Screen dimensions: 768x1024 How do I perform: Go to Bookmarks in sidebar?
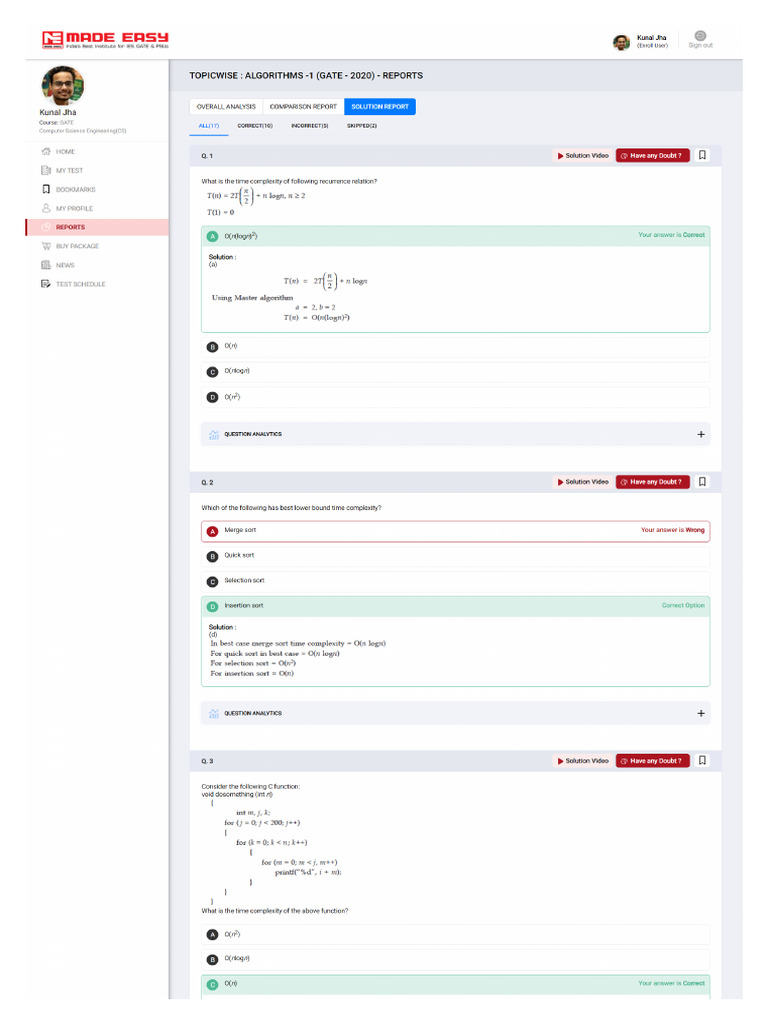(75, 189)
